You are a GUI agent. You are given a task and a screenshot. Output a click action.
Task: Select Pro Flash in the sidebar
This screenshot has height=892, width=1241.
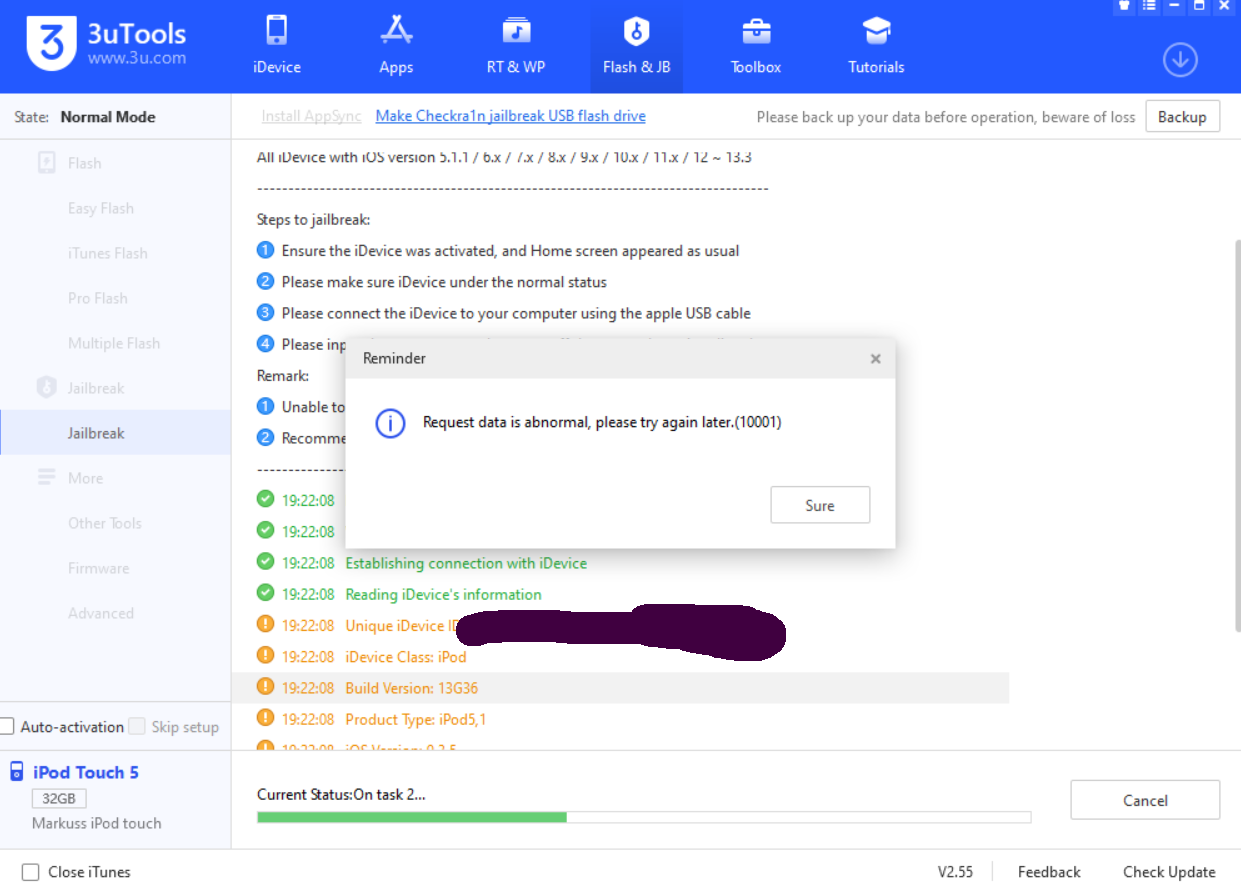(x=98, y=298)
